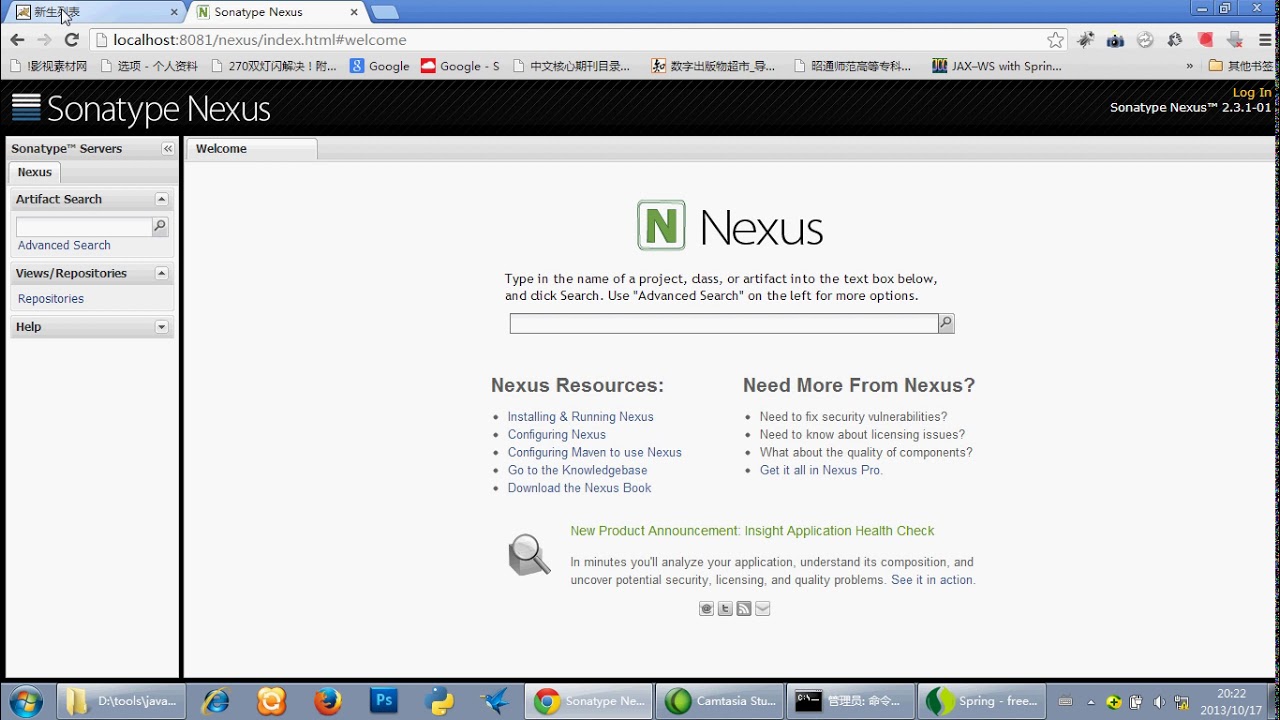Click the main welcome search magnifier button
This screenshot has height=720, width=1280.
946,323
